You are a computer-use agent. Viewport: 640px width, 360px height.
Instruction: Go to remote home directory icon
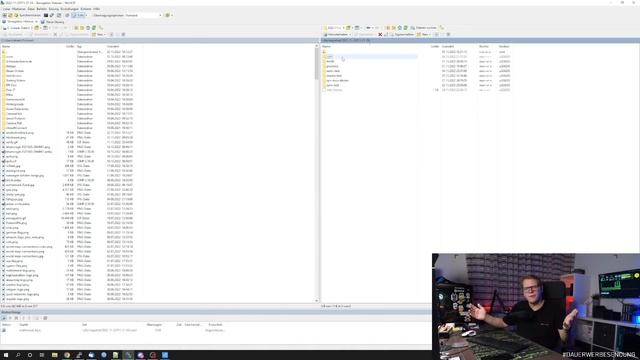(x=400, y=28)
